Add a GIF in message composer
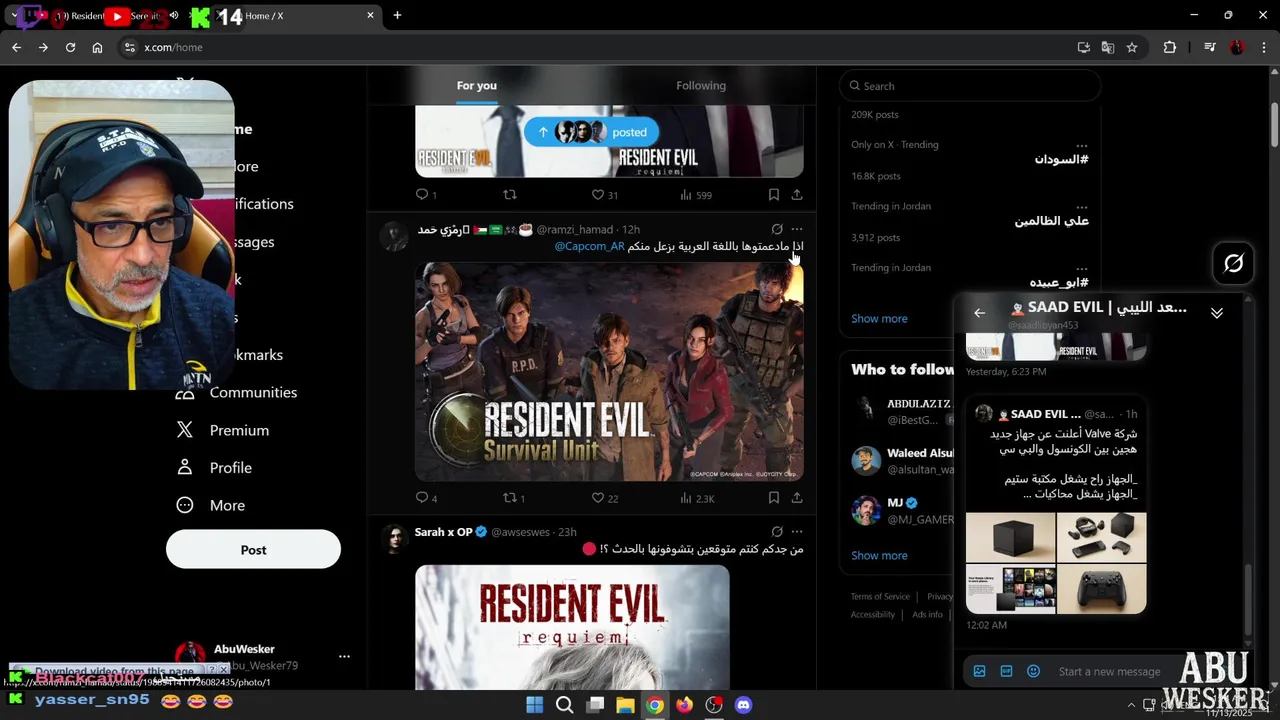 1007,671
